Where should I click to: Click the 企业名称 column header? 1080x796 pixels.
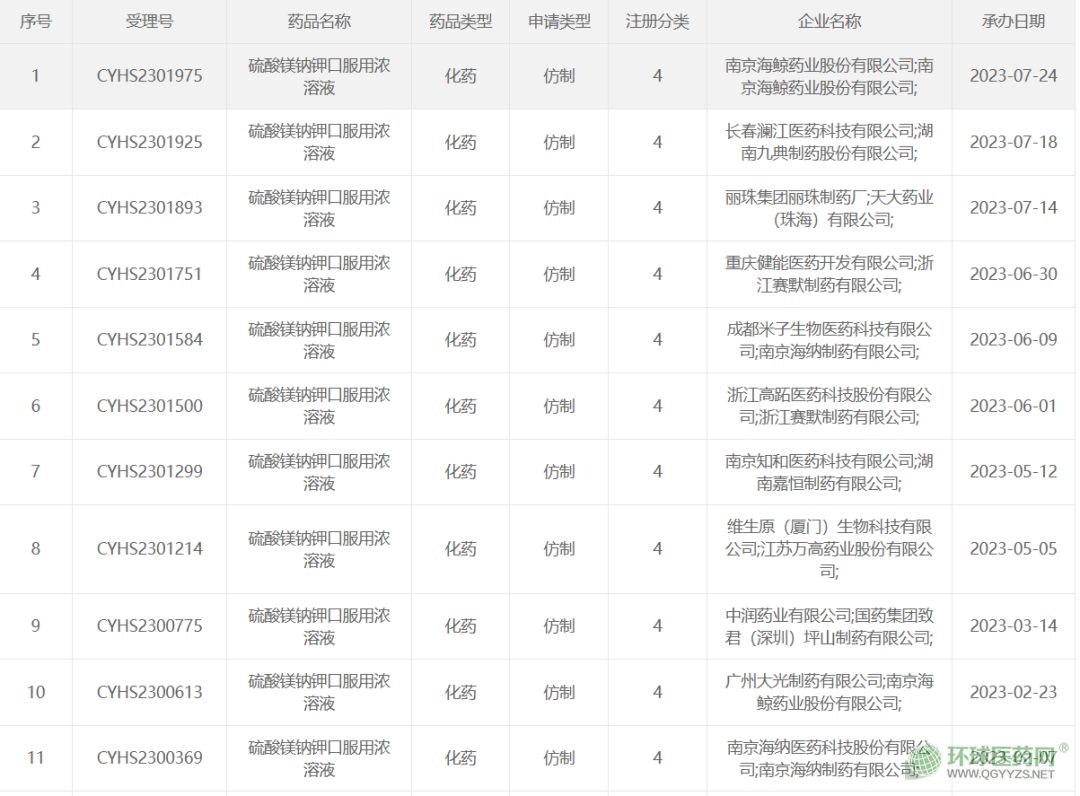tap(829, 21)
